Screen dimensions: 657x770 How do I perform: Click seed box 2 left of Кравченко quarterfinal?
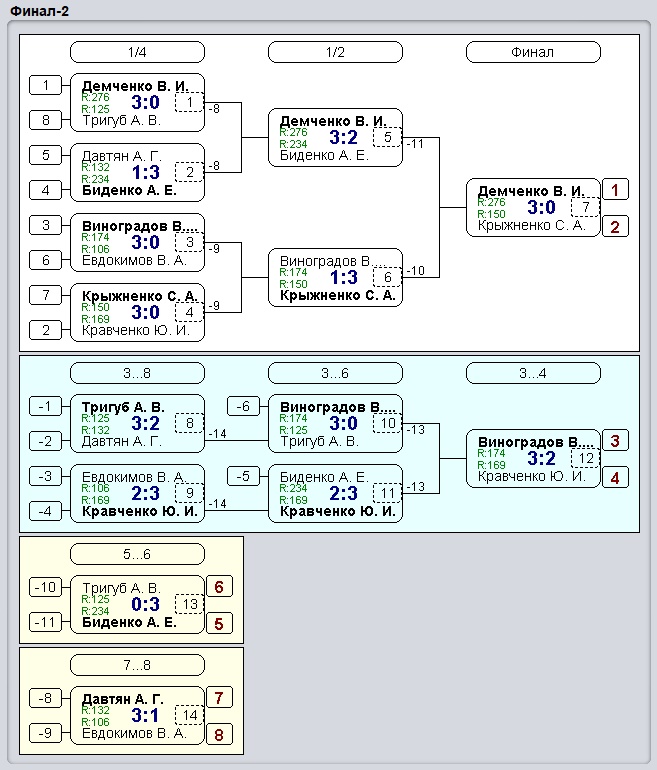click(x=46, y=330)
